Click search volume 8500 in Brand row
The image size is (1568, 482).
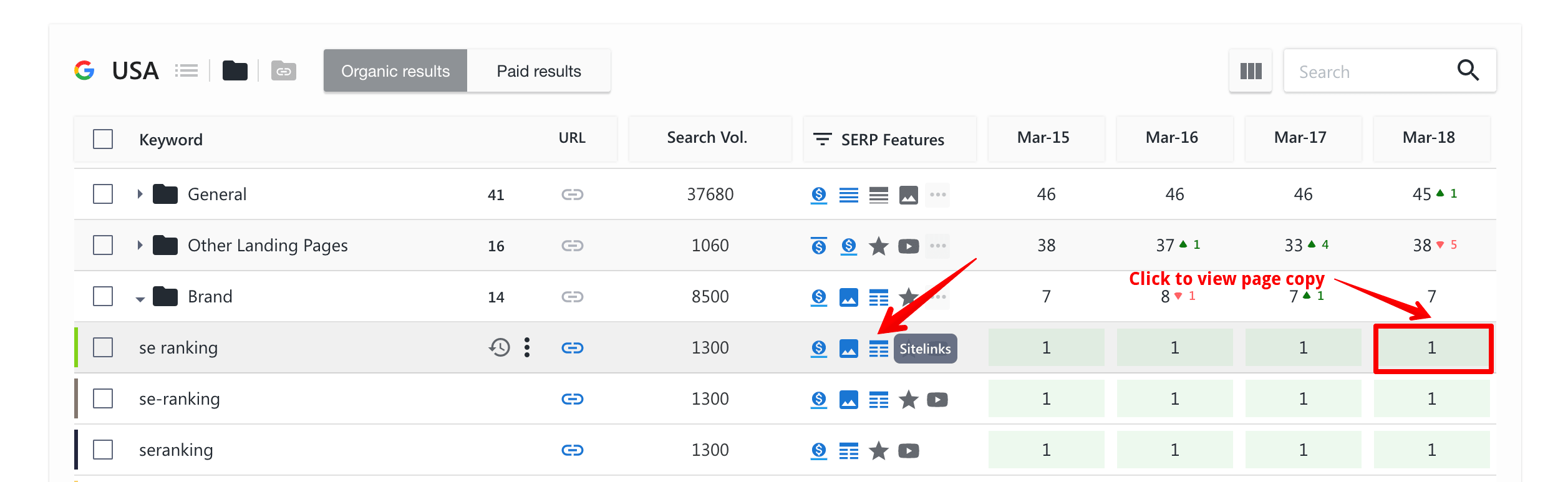click(x=710, y=297)
